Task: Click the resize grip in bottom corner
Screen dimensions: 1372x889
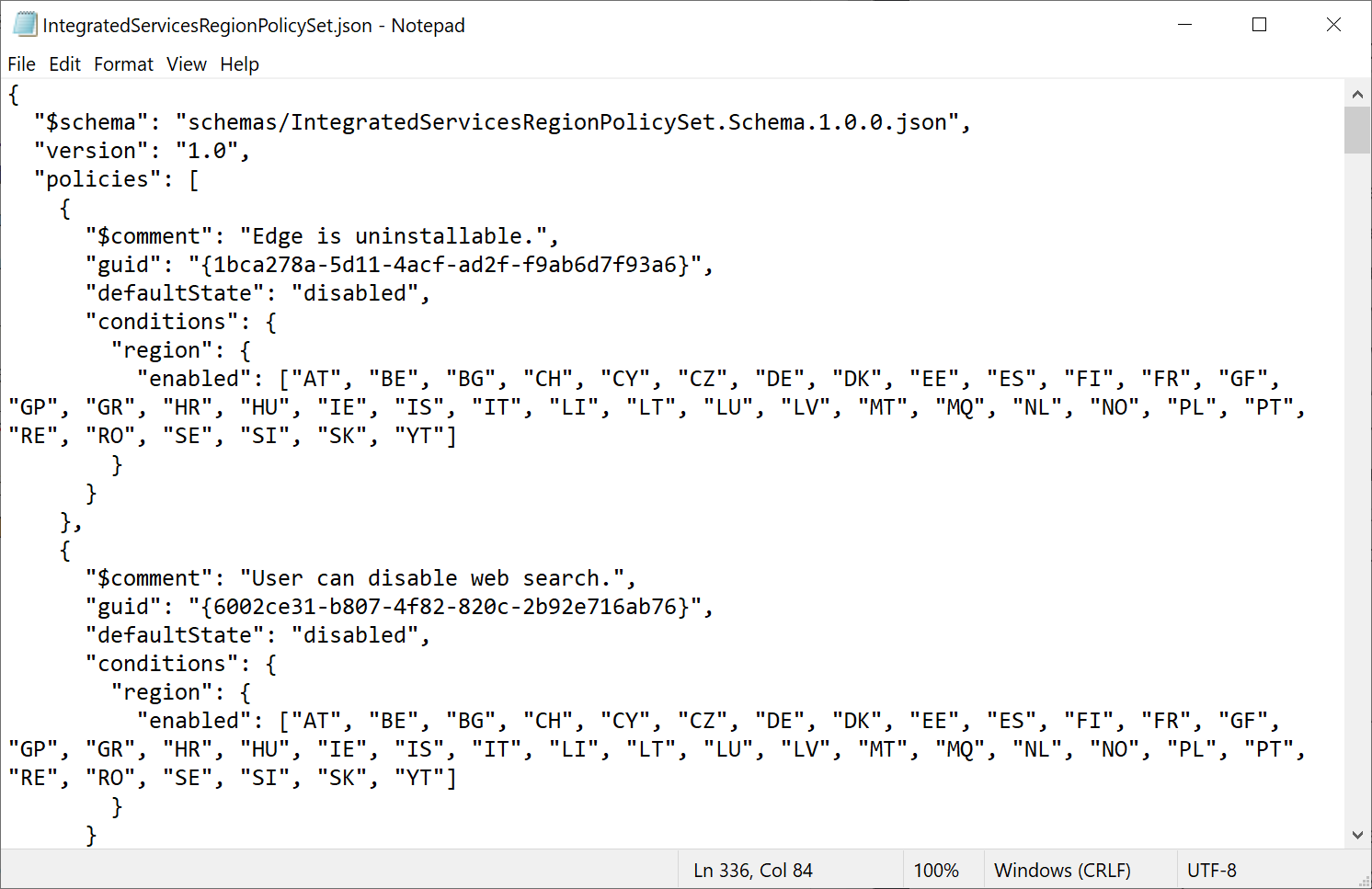Action: click(x=1364, y=881)
